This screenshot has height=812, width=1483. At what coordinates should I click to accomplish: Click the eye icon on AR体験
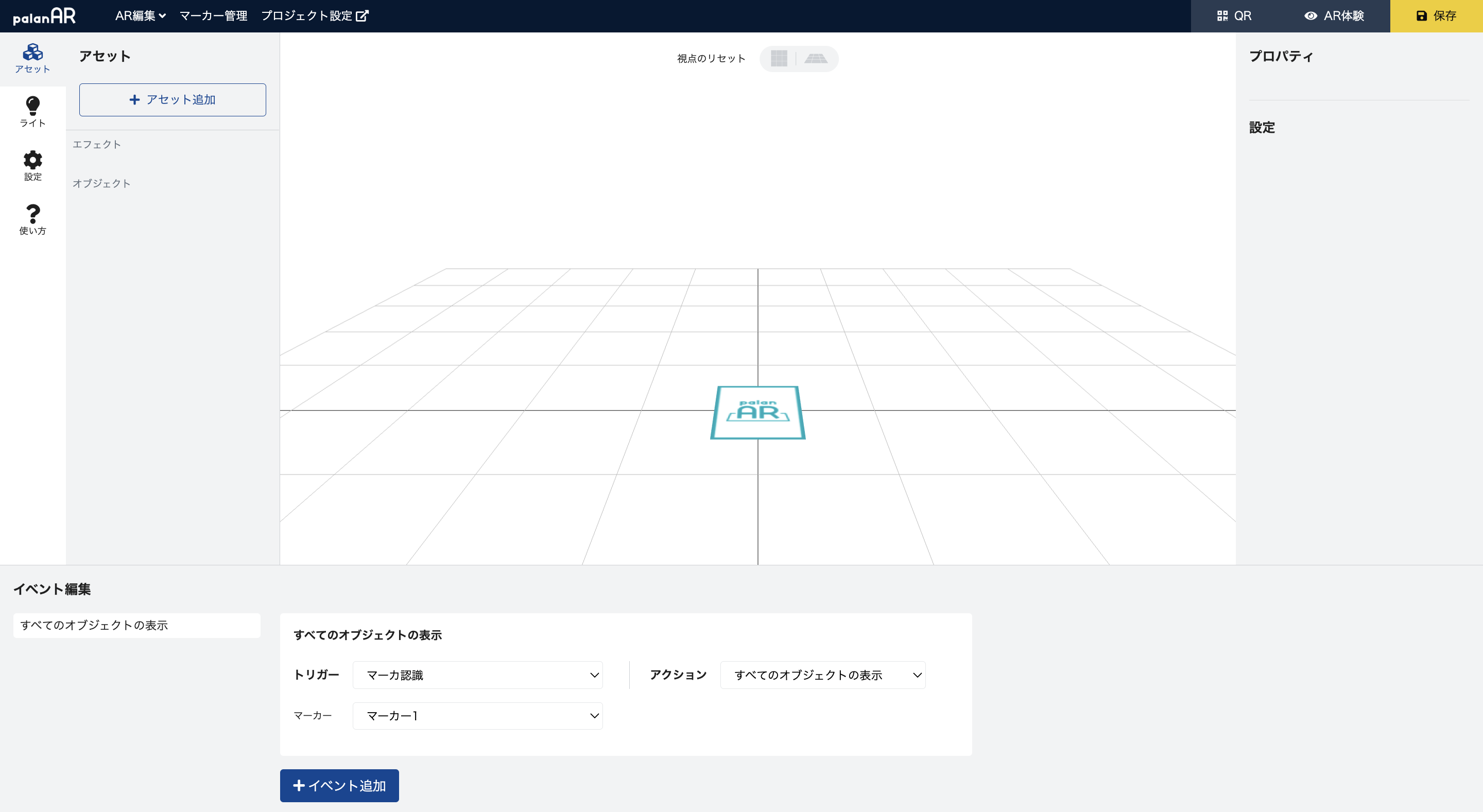coord(1311,15)
